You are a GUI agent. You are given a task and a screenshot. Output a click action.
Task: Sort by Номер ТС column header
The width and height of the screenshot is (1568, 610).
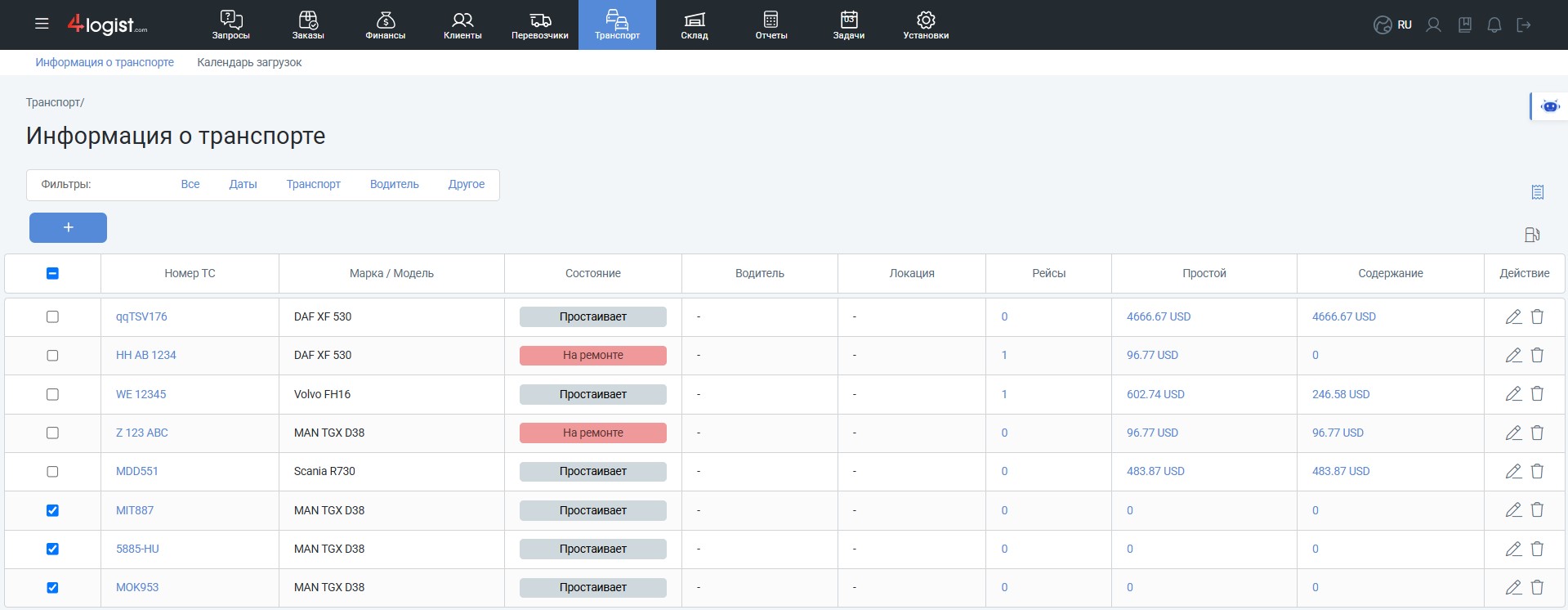(190, 273)
